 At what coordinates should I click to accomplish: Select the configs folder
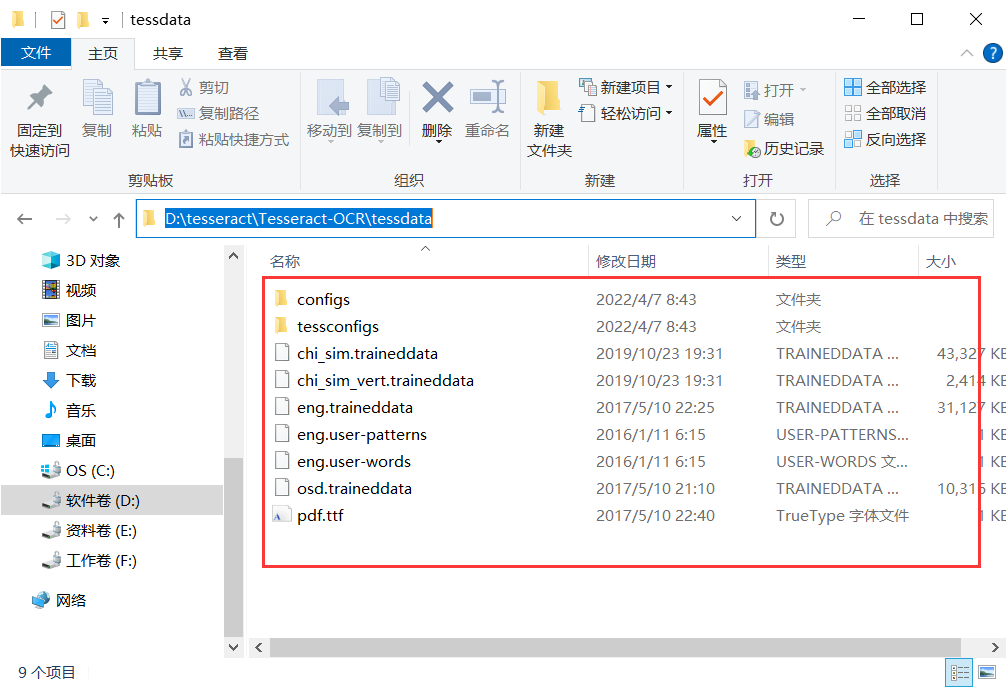(x=323, y=299)
